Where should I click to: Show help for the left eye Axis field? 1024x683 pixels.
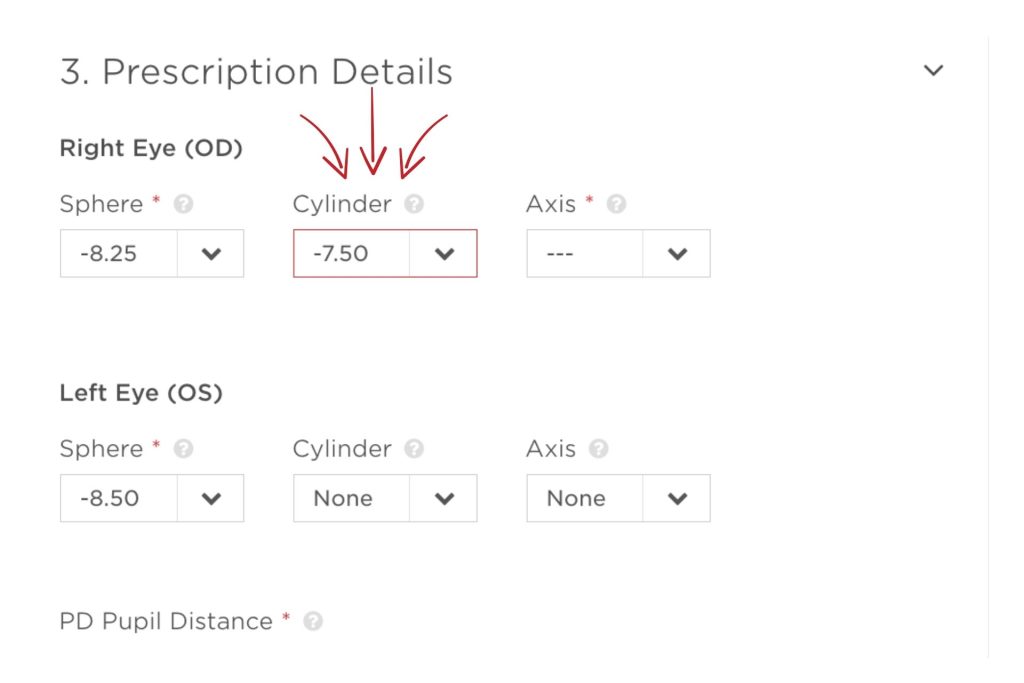click(x=598, y=448)
